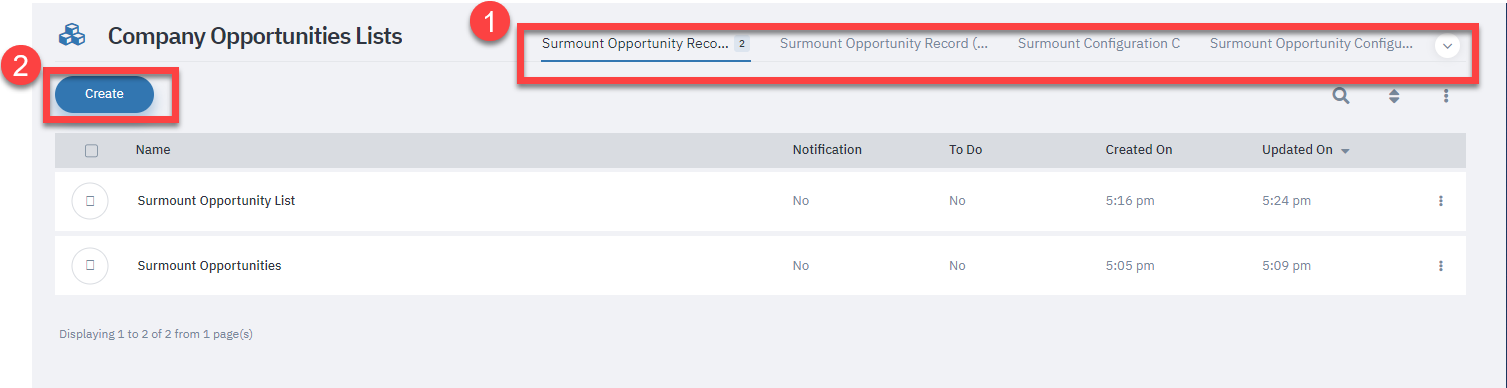1507x388 pixels.
Task: Select the Surmount Opportunity List row checkbox
Action: coord(90,201)
